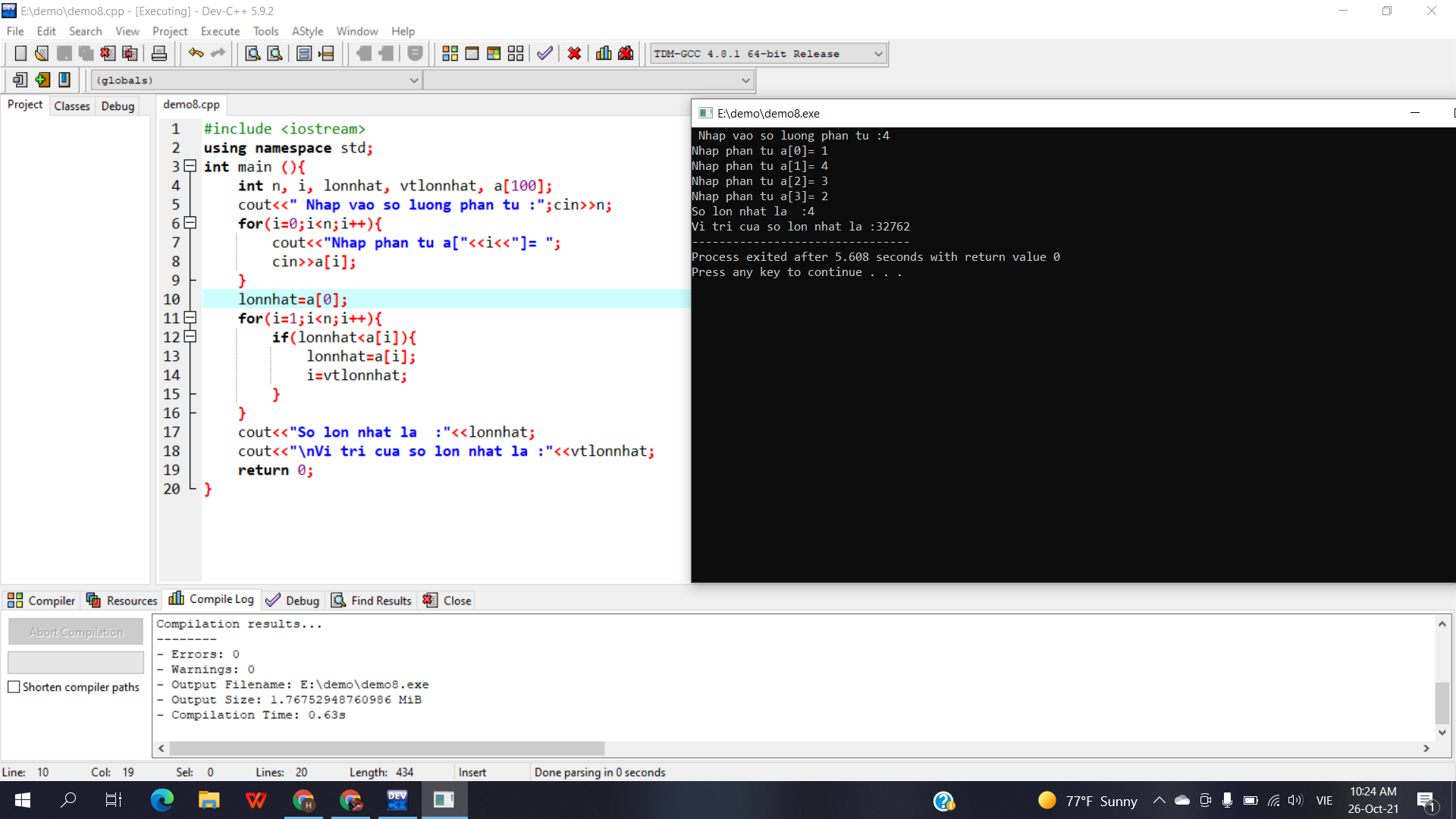Click the Replace toolbar icon
This screenshot has width=1456, height=819.
(275, 54)
